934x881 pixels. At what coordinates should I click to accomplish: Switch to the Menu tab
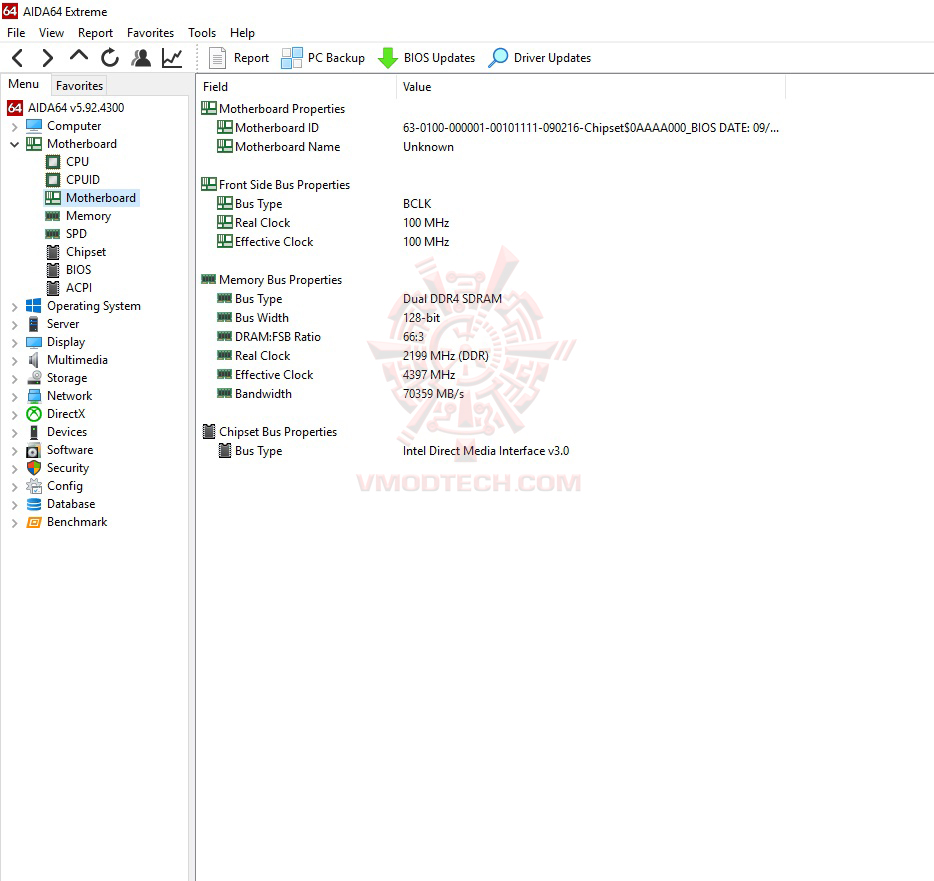point(23,85)
